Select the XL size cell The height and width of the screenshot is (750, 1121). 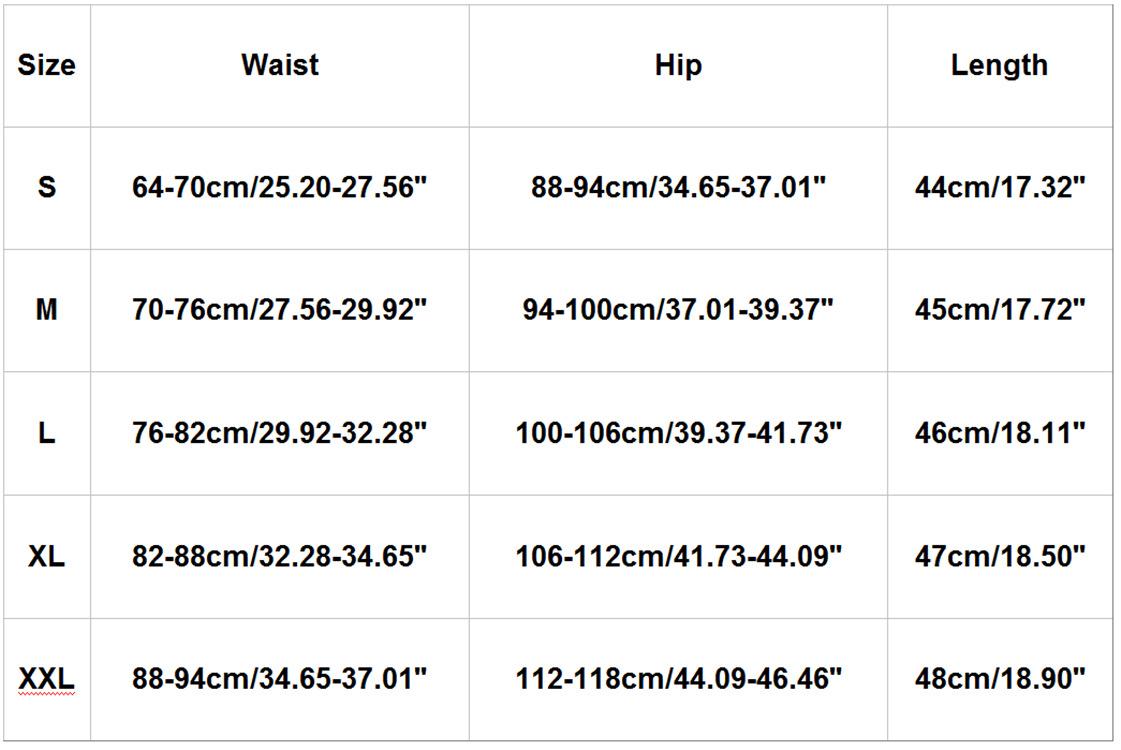click(46, 556)
